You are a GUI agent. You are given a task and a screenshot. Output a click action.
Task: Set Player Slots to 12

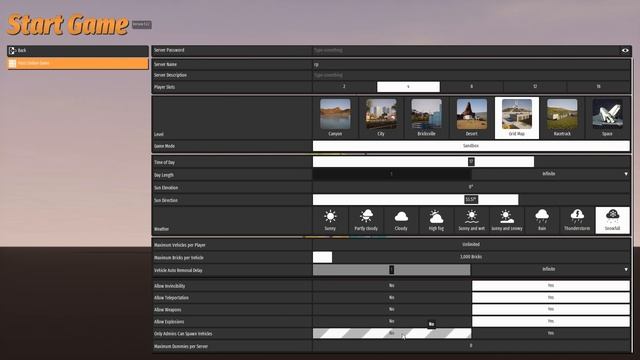coord(535,87)
